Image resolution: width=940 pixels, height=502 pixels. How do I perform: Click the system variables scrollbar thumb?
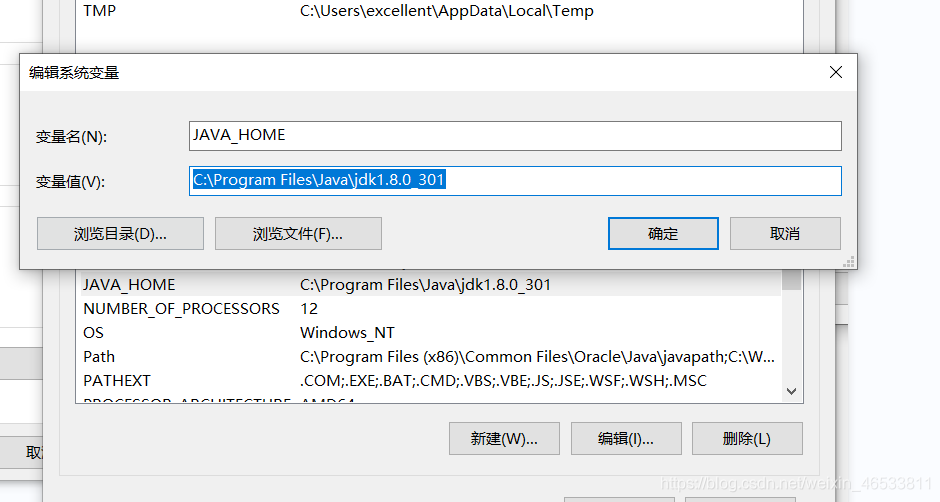click(x=791, y=279)
